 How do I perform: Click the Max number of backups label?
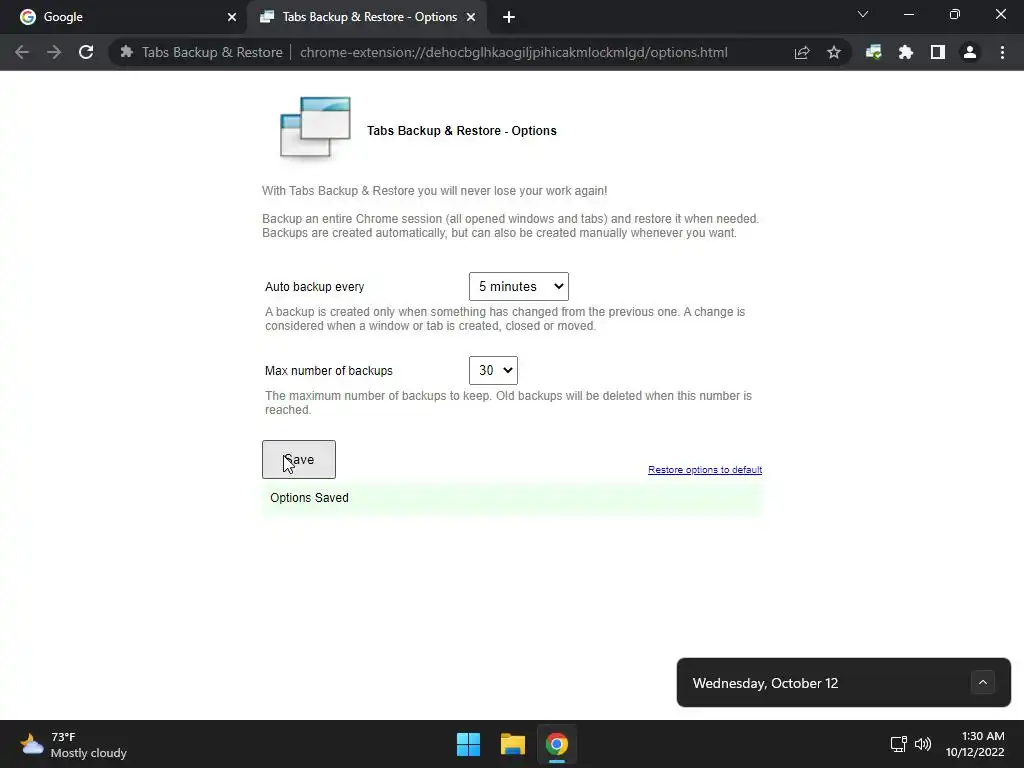[x=328, y=371]
